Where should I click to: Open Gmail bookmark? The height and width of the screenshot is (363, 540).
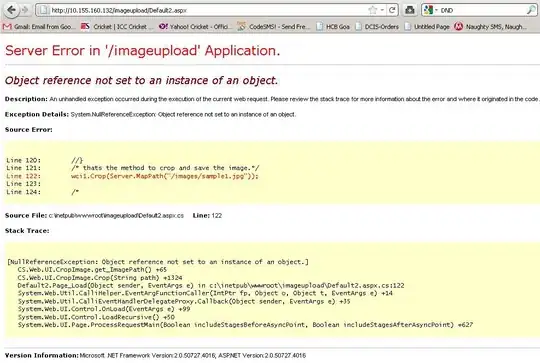[39, 27]
